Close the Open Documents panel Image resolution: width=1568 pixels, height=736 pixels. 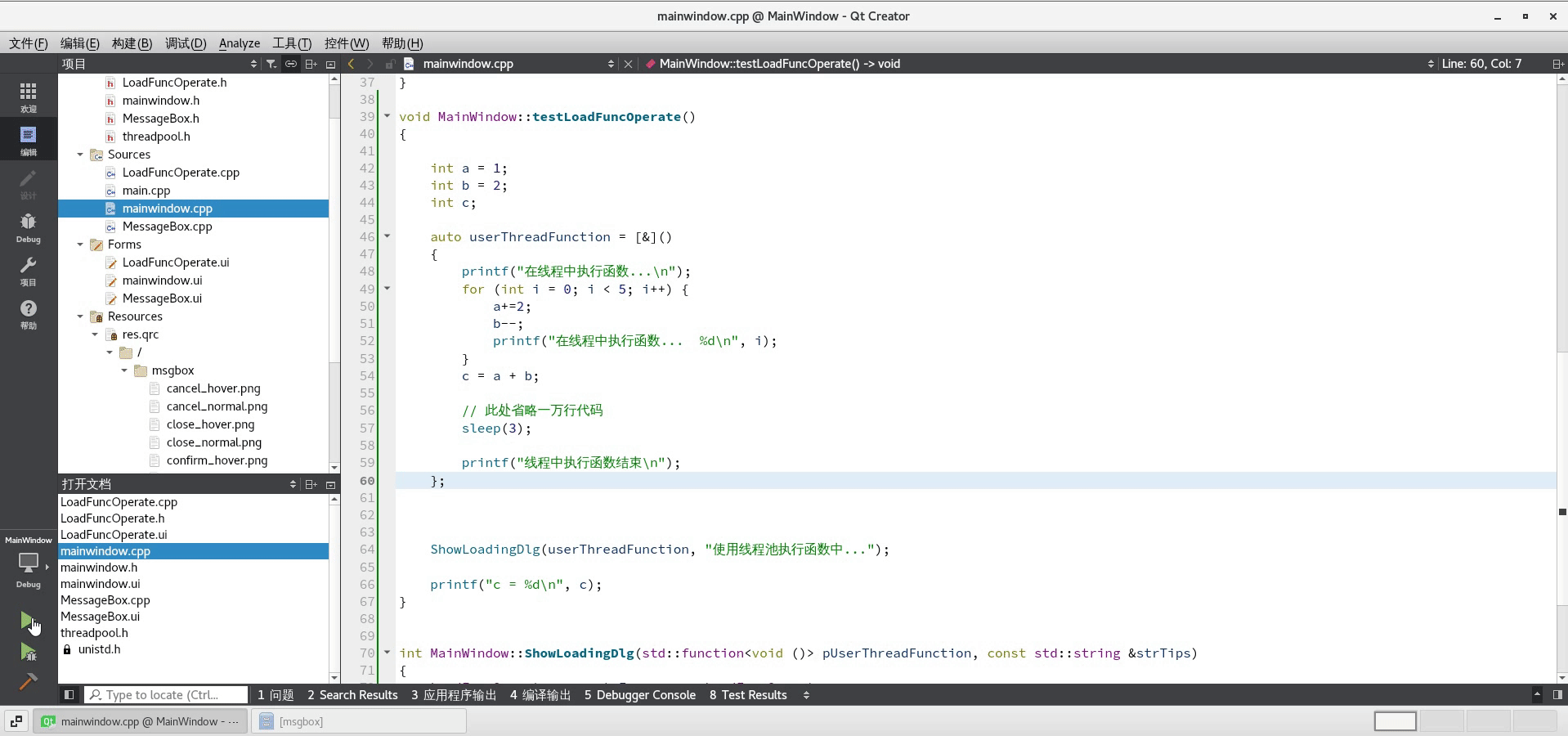[x=330, y=484]
